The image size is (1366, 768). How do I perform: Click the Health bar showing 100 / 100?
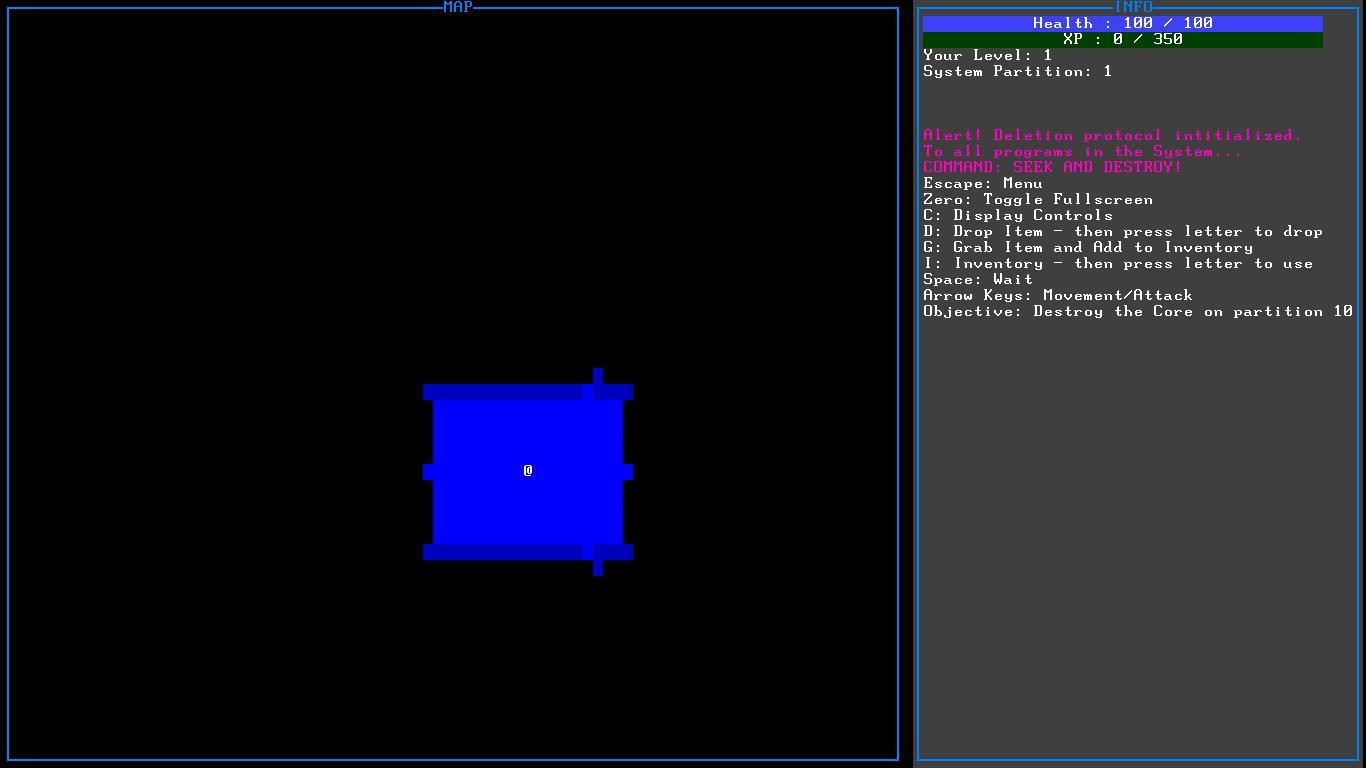tap(1122, 23)
